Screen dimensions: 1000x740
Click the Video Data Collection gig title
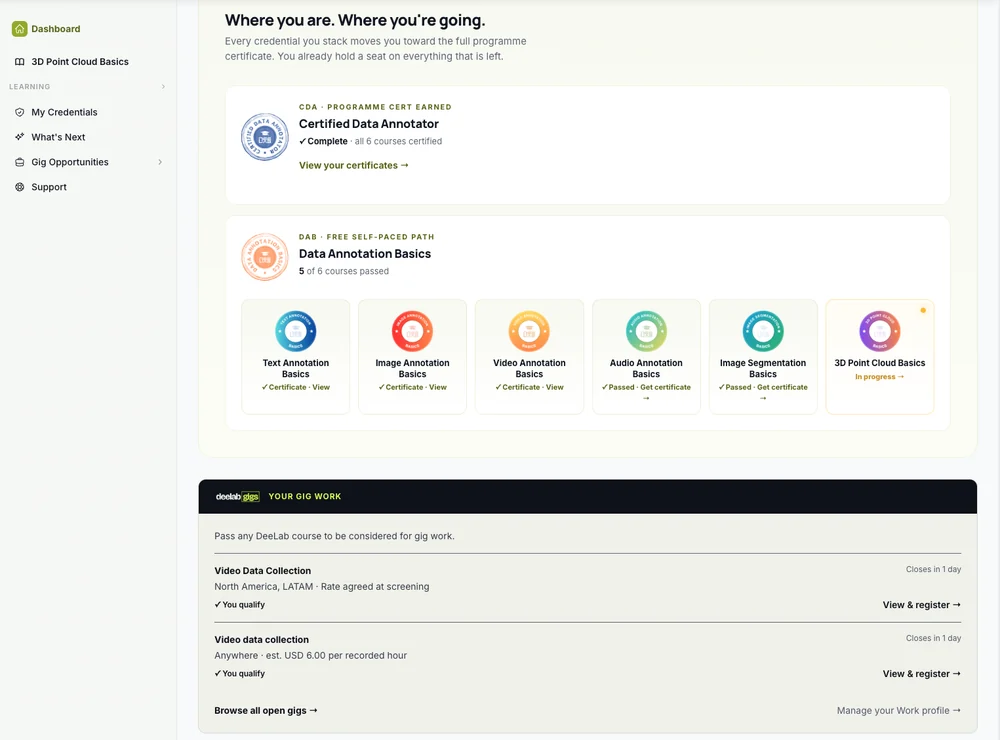(x=263, y=571)
